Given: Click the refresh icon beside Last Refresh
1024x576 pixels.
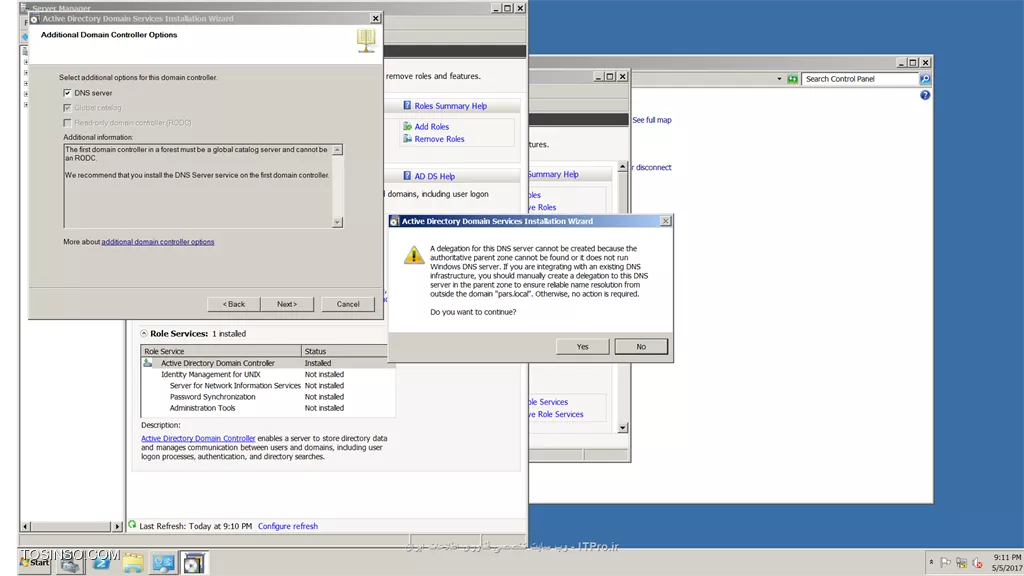Looking at the screenshot, I should tap(133, 525).
